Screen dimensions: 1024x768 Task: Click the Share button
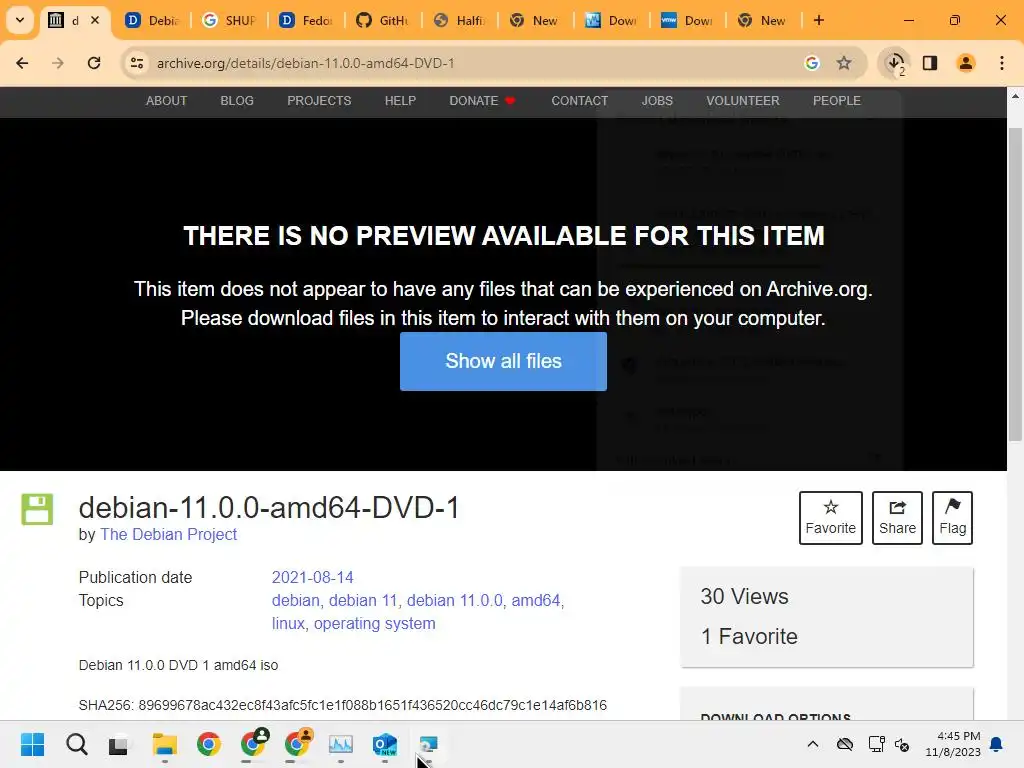[897, 518]
